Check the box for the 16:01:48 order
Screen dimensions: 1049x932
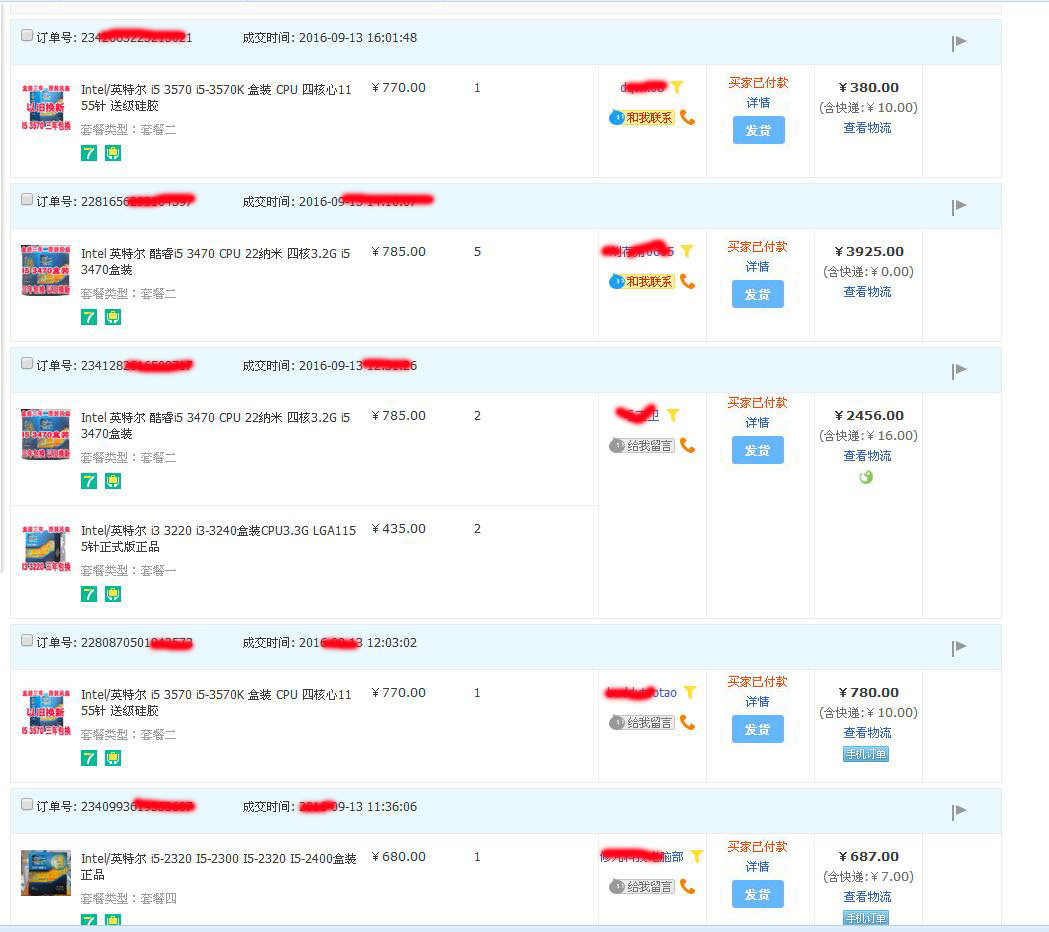click(27, 35)
